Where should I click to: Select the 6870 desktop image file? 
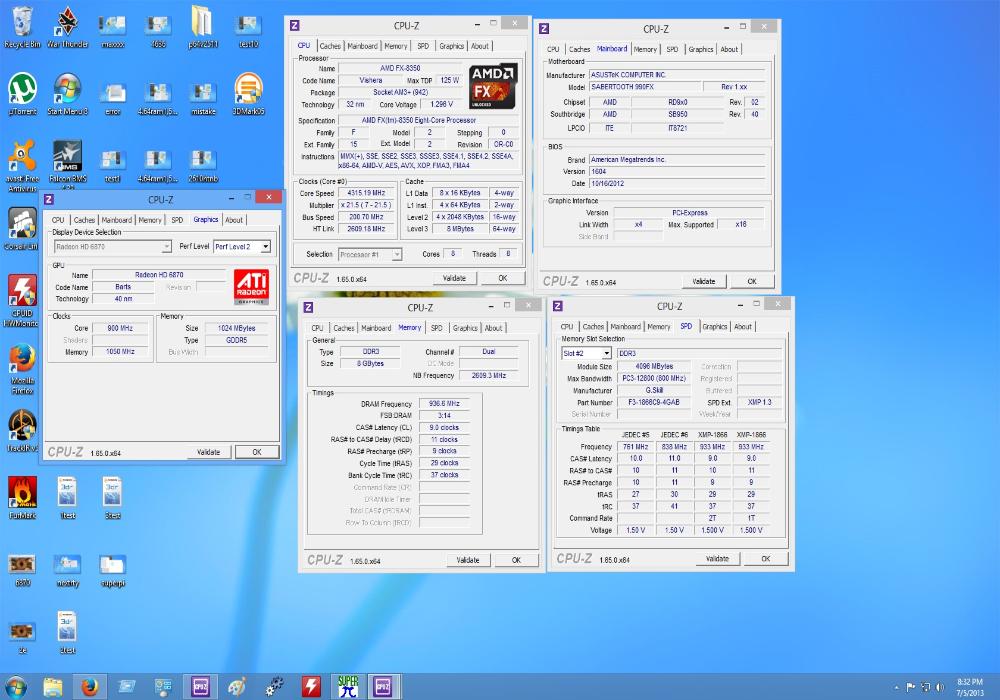click(22, 570)
